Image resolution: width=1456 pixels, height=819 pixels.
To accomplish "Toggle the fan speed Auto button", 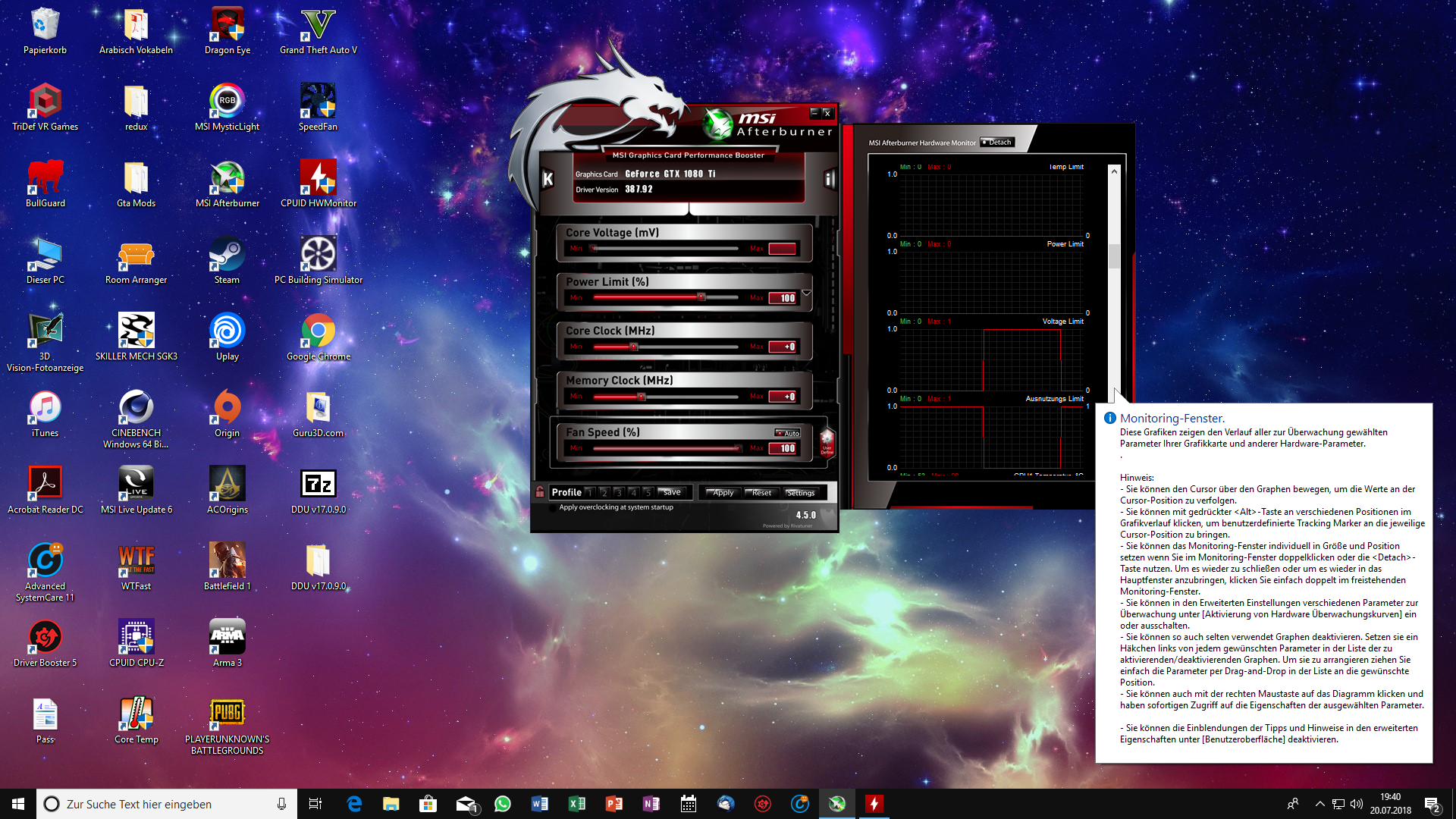I will coord(788,433).
